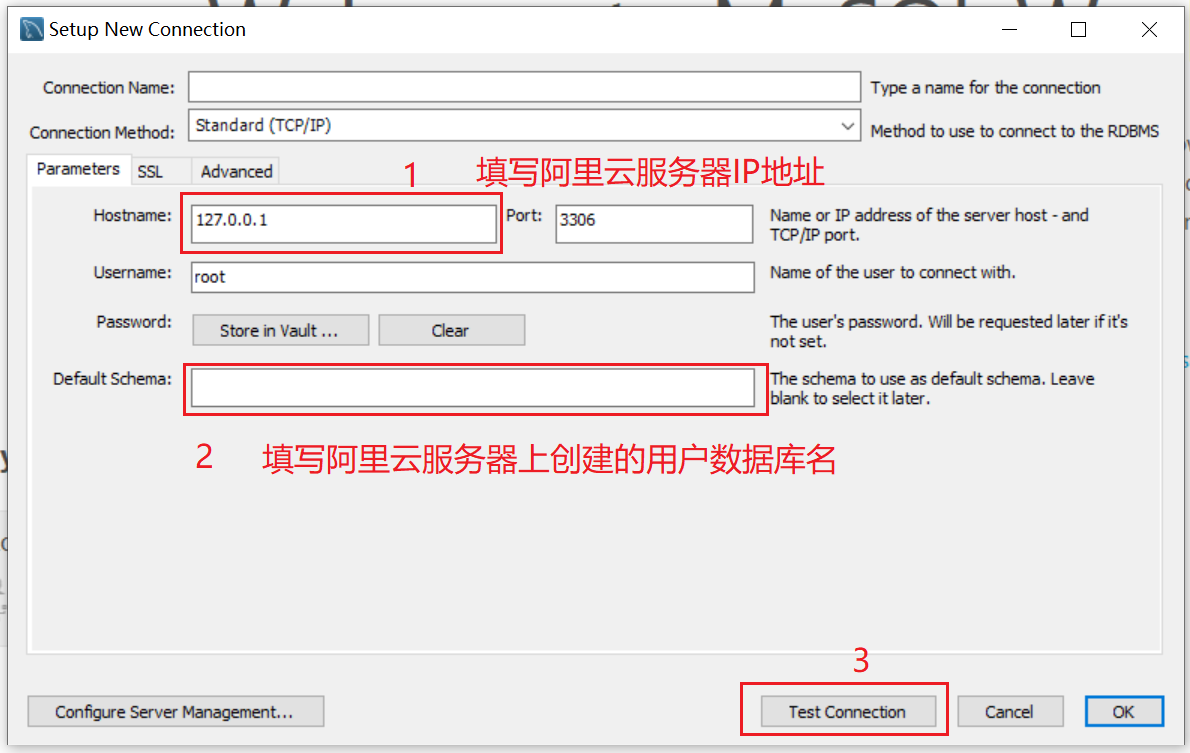The image size is (1190, 753).
Task: Click Store in Vault button
Action: click(281, 330)
